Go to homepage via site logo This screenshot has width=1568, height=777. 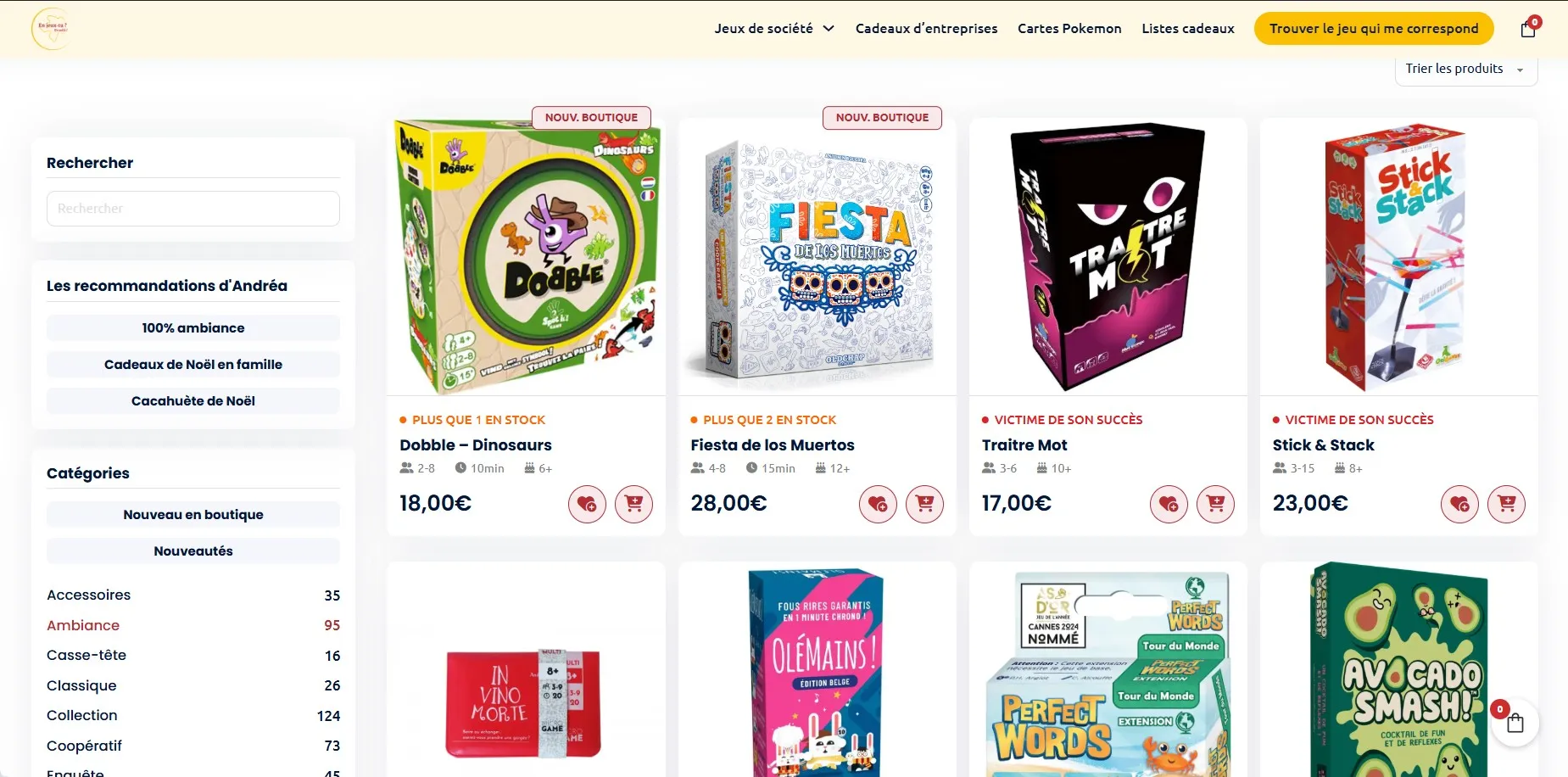[x=50, y=29]
